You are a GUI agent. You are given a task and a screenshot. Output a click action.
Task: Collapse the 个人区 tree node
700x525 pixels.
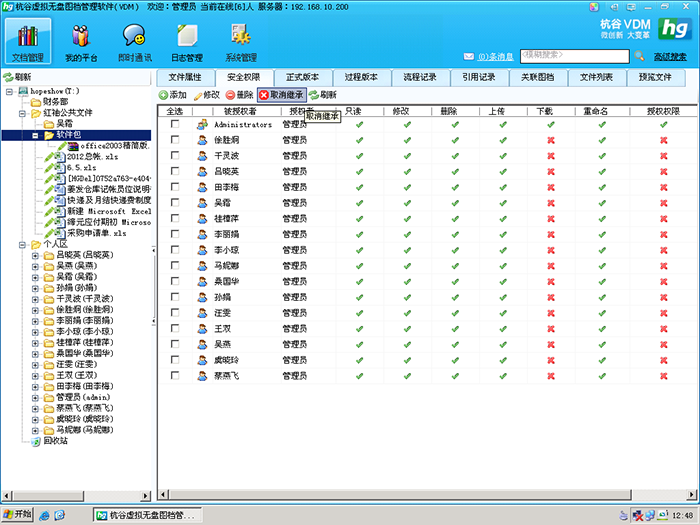click(x=22, y=245)
